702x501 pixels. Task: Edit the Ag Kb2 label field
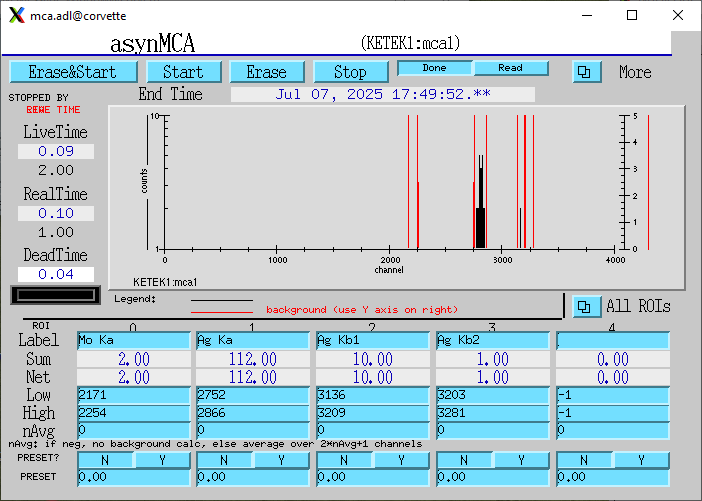[493, 341]
